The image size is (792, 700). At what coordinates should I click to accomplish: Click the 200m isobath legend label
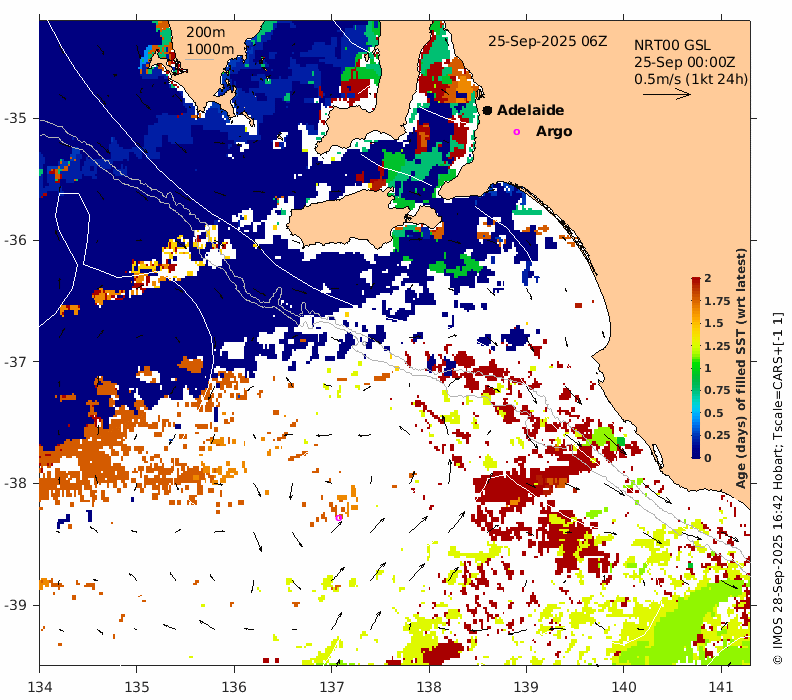click(x=206, y=32)
